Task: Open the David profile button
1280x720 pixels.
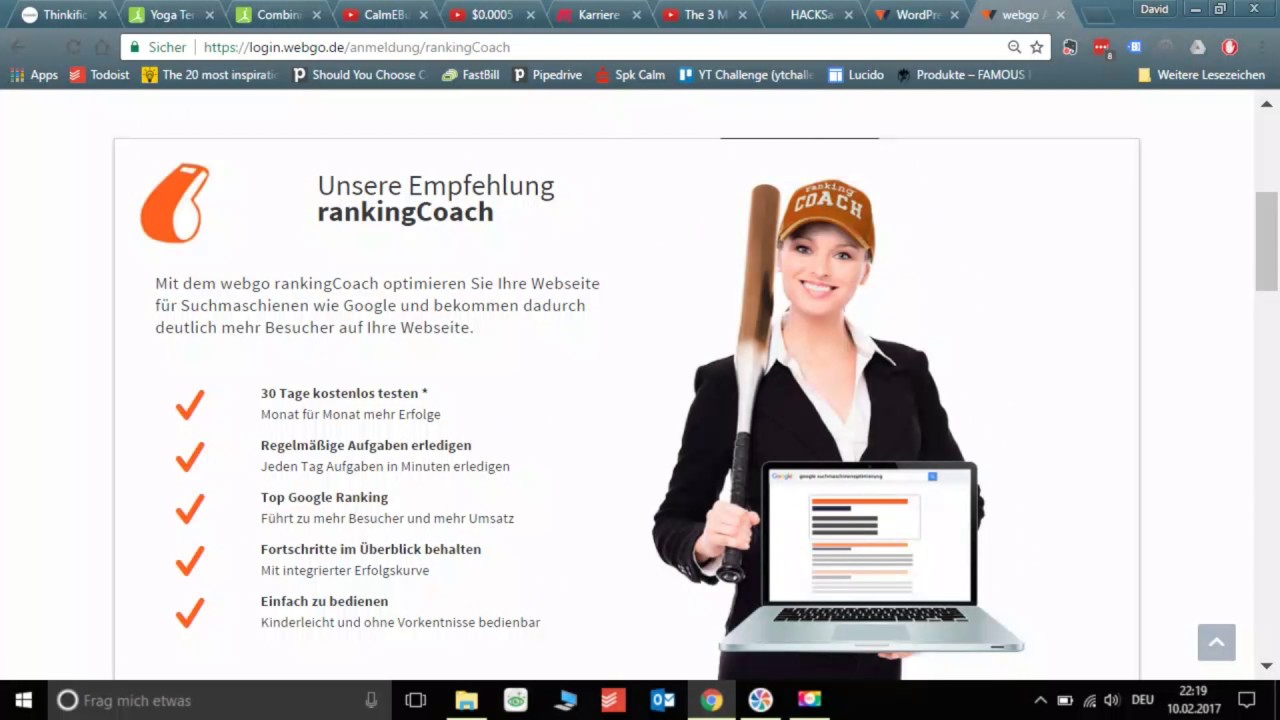Action: (1154, 9)
